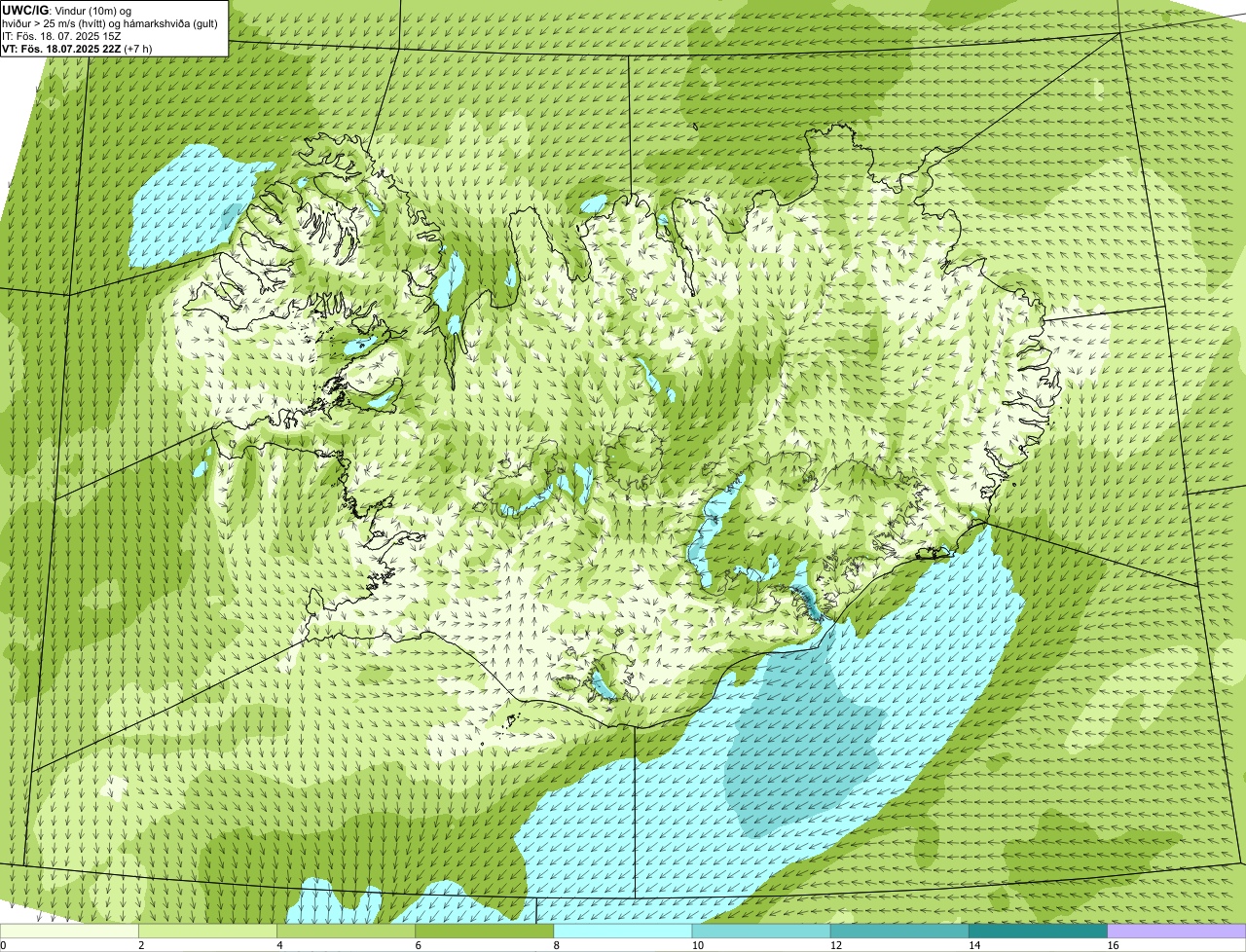This screenshot has height=952, width=1246.
Task: Click the line 'hviður > 25 m/s (hvítt) og hámarkshviða (gult)'
Action: [x=110, y=23]
